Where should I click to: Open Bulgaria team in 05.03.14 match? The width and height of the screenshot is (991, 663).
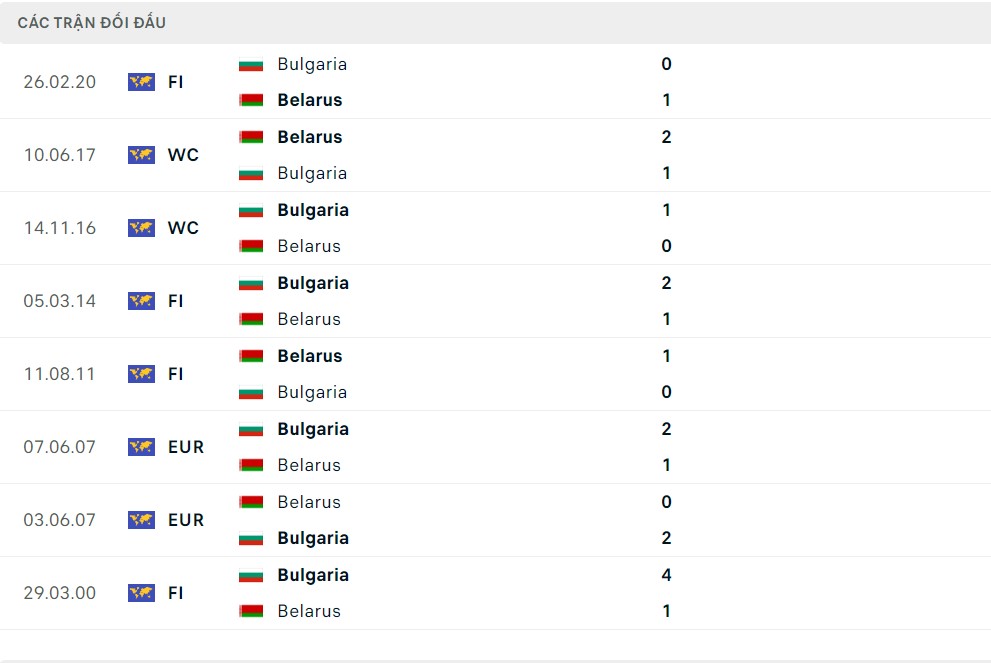(313, 283)
